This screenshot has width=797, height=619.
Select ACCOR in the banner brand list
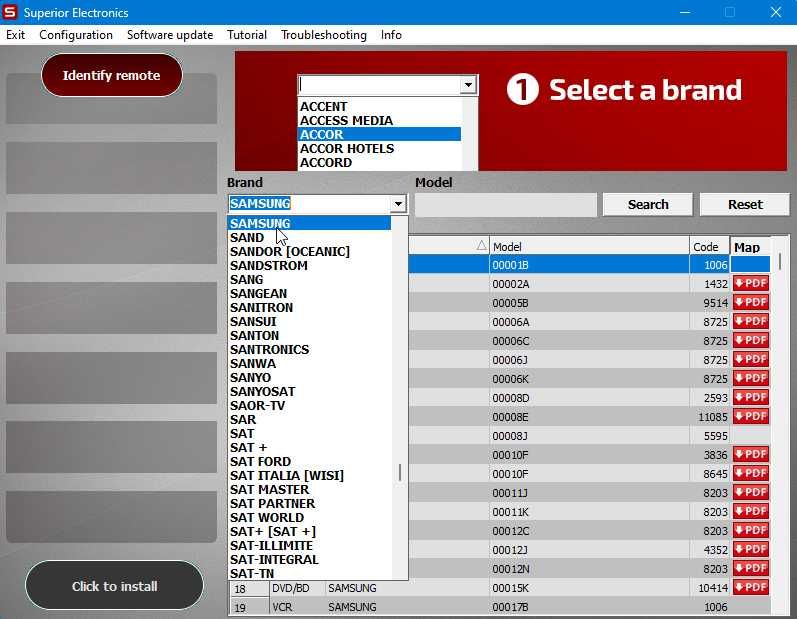379,134
